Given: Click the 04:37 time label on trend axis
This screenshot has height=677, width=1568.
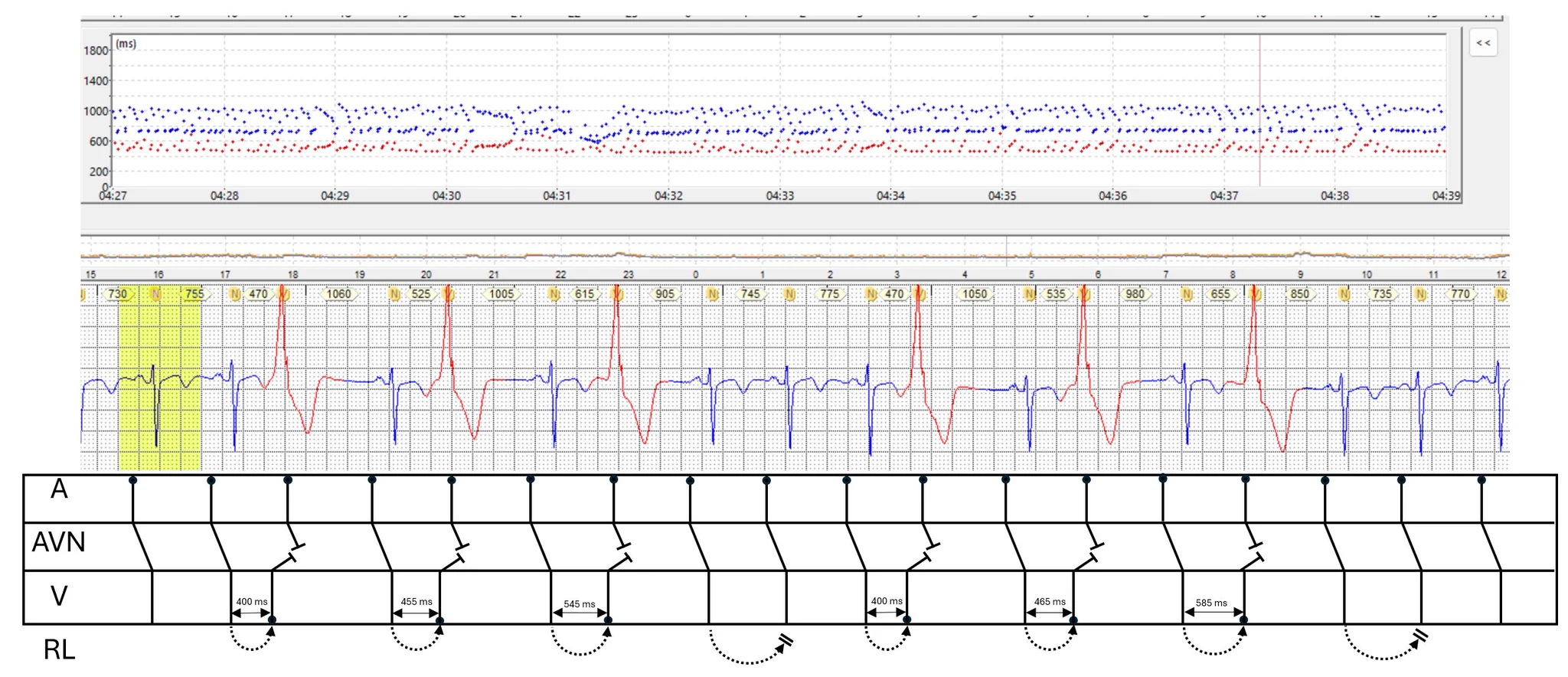Looking at the screenshot, I should click(1223, 195).
